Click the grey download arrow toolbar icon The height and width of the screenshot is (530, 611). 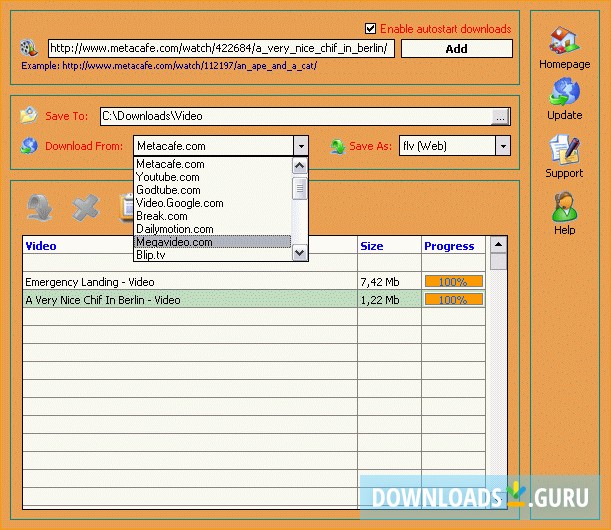pyautogui.click(x=40, y=208)
